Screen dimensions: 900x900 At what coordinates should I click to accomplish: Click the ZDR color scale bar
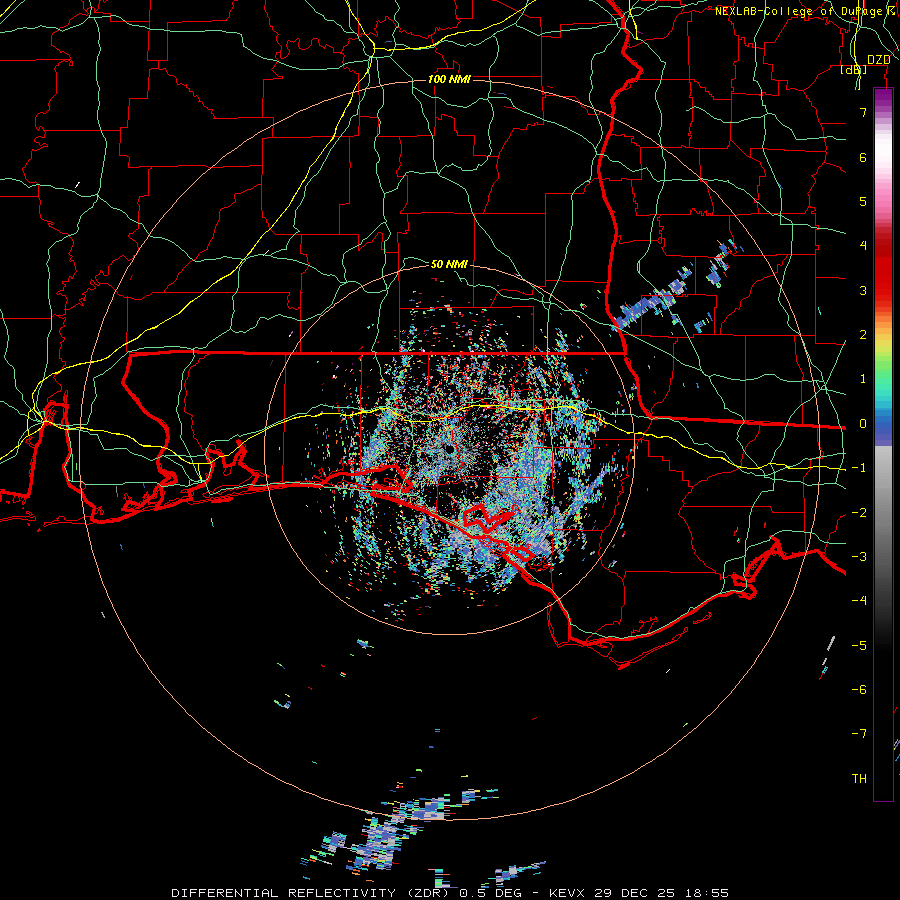(x=883, y=445)
